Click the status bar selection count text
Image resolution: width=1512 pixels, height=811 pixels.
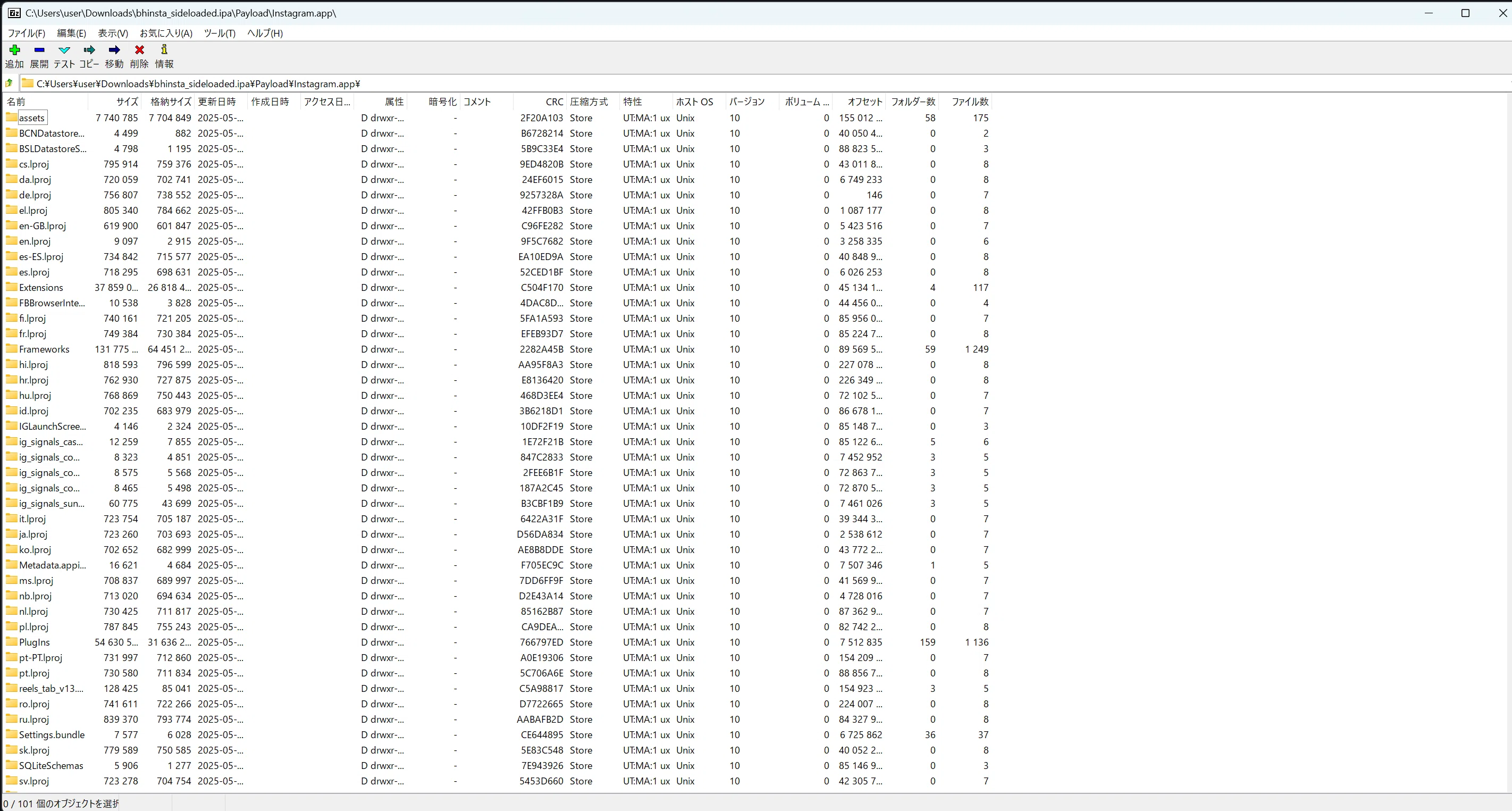coord(61,804)
